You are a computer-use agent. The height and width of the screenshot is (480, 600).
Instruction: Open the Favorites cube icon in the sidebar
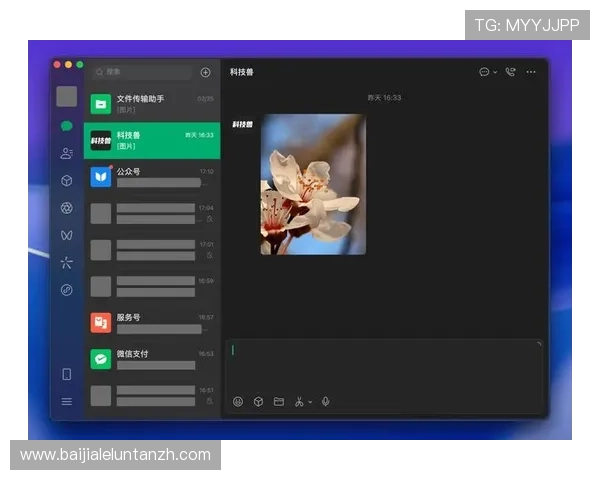[x=67, y=180]
